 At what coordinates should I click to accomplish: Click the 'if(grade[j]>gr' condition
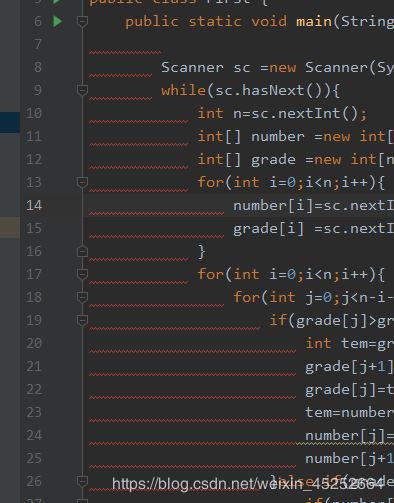pos(332,321)
